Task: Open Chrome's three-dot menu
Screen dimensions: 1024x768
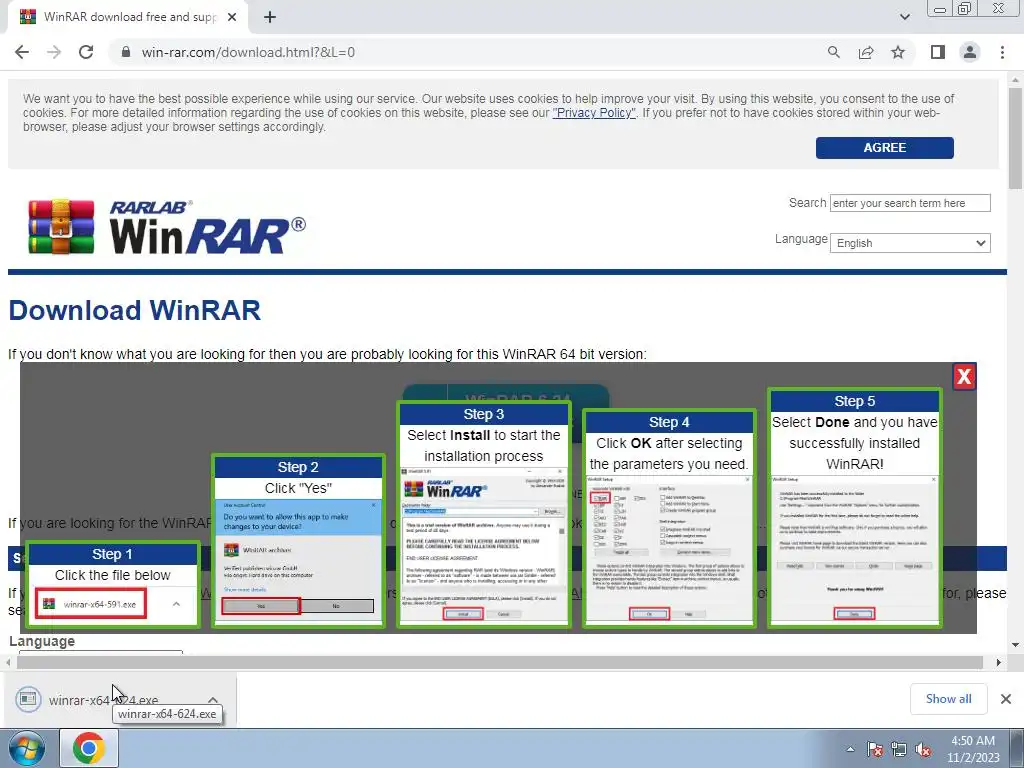Action: [1002, 52]
